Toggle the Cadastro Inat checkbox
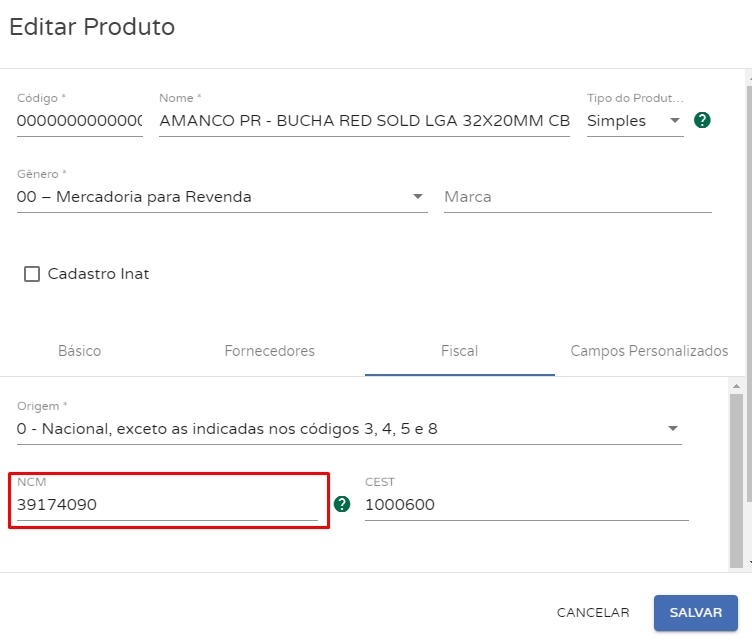The image size is (752, 642). point(32,274)
